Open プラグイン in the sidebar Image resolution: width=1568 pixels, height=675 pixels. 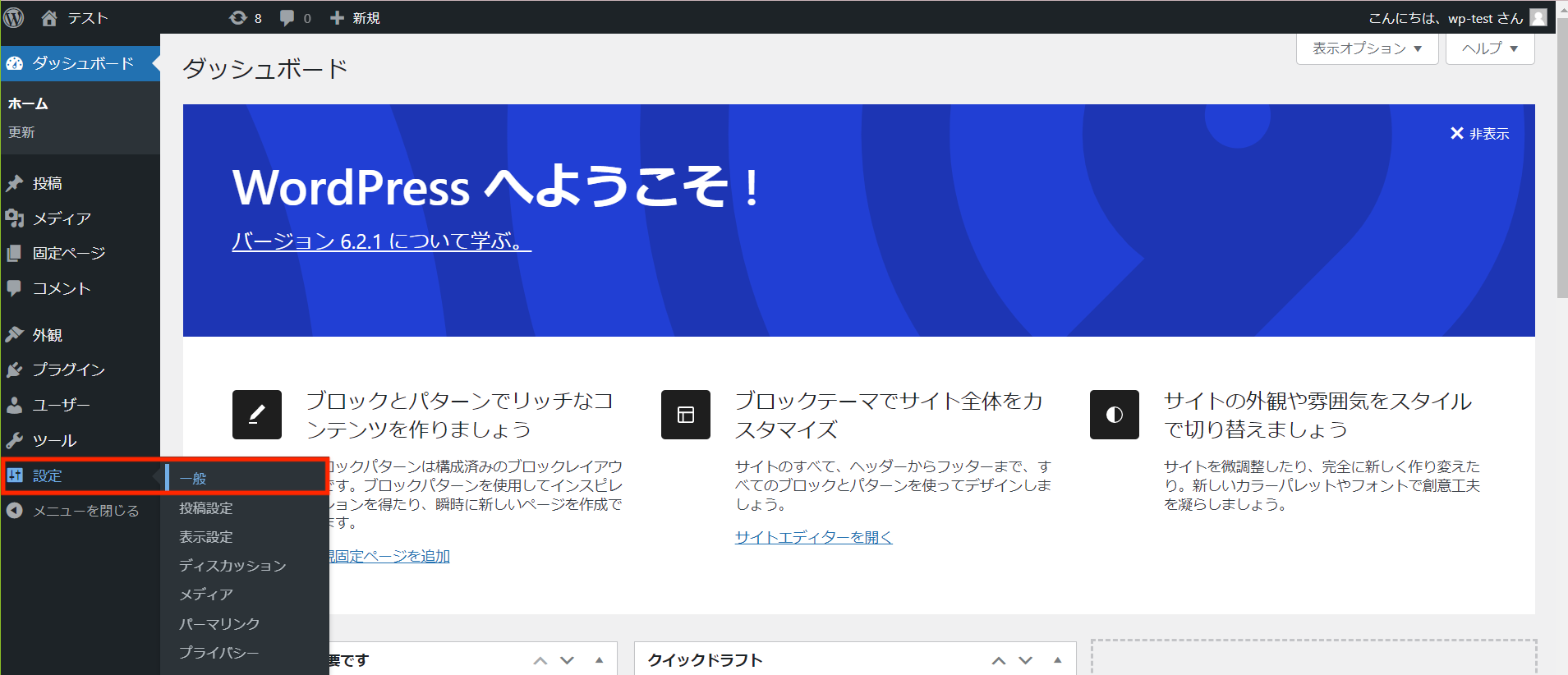point(69,370)
